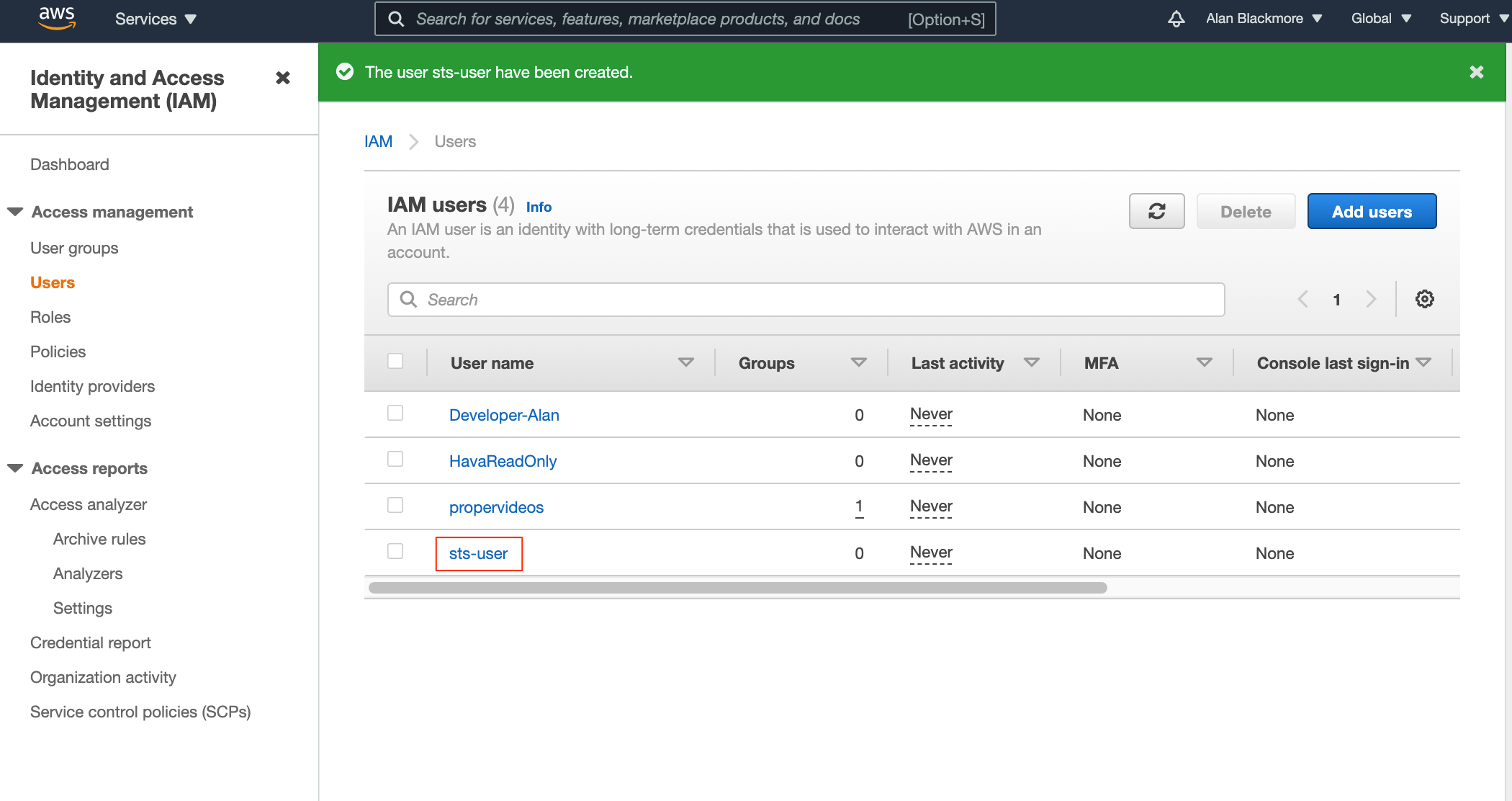This screenshot has width=1512, height=801.
Task: Click the users Search field
Action: pyautogui.click(x=806, y=300)
